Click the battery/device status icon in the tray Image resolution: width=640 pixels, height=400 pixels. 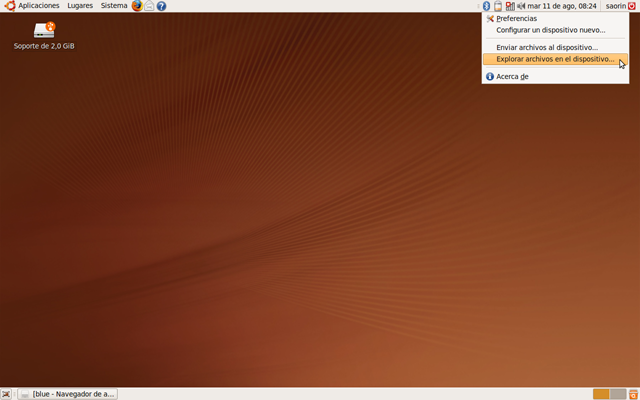tap(498, 6)
